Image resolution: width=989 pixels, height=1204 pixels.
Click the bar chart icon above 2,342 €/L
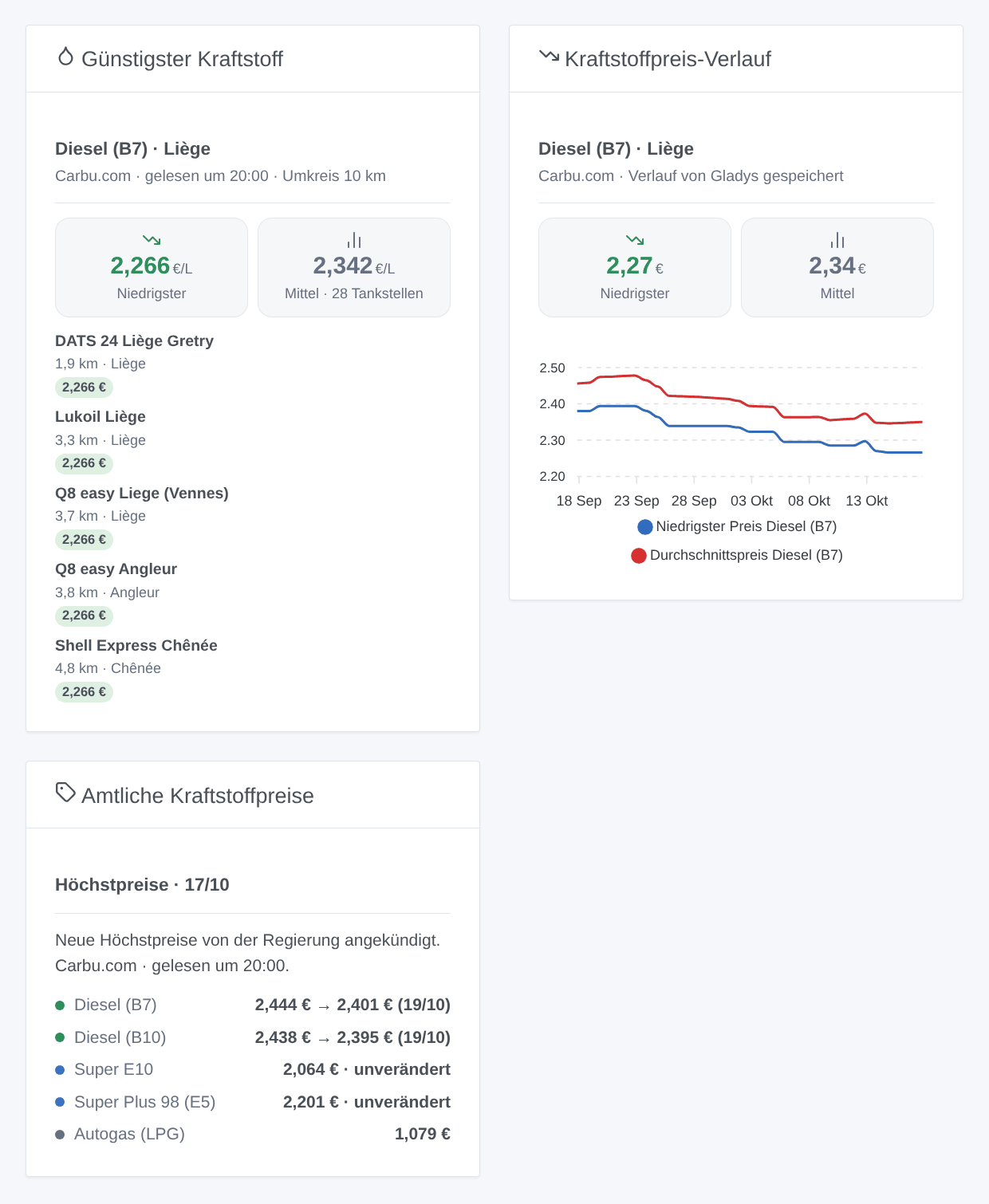(354, 240)
